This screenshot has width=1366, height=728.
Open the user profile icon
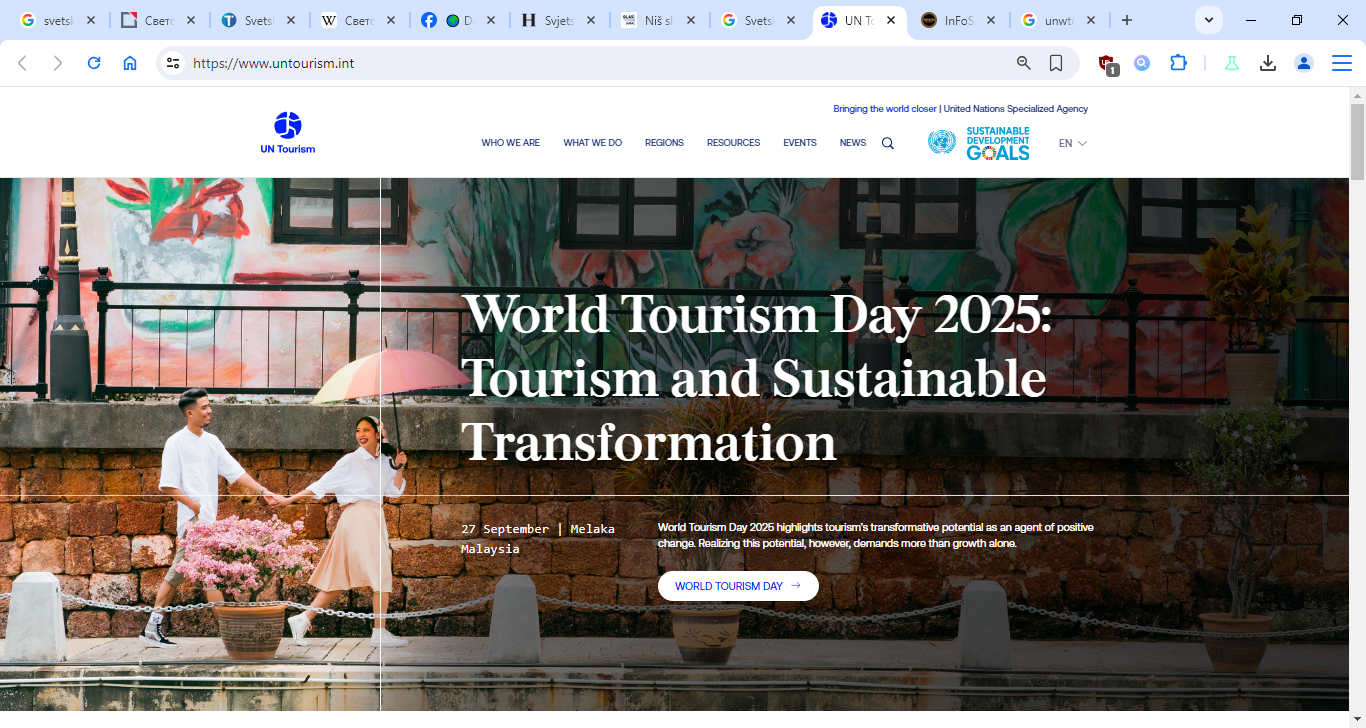pyautogui.click(x=1304, y=63)
